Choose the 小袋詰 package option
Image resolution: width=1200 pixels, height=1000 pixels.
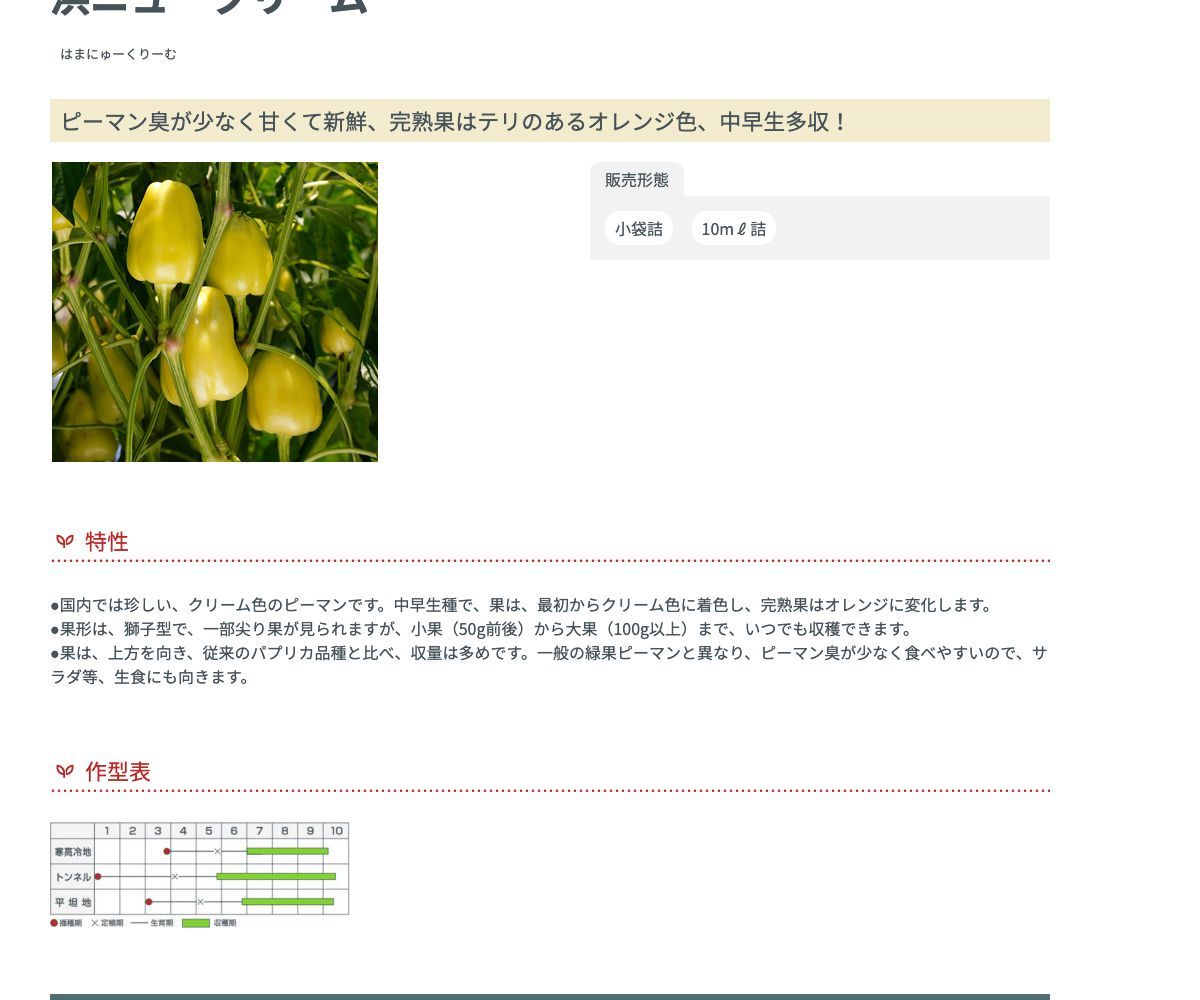pos(638,229)
